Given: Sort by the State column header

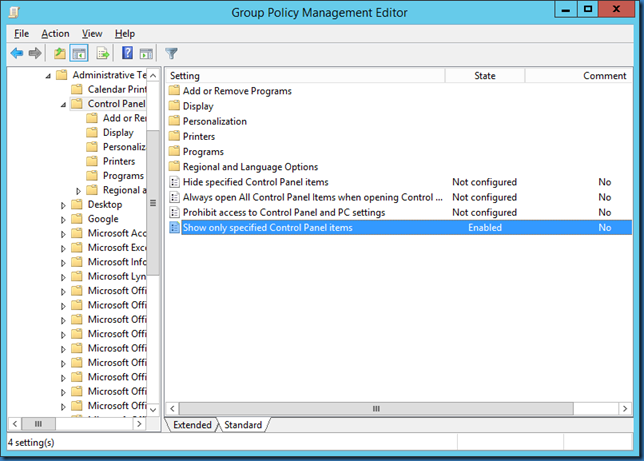Looking at the screenshot, I should [x=485, y=76].
